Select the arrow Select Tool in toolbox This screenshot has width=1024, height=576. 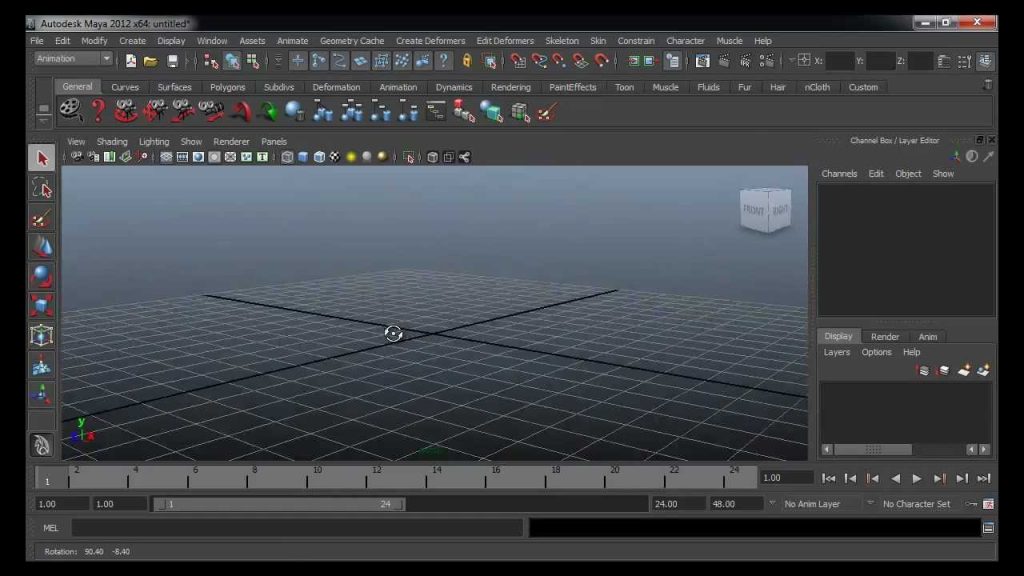[x=42, y=159]
